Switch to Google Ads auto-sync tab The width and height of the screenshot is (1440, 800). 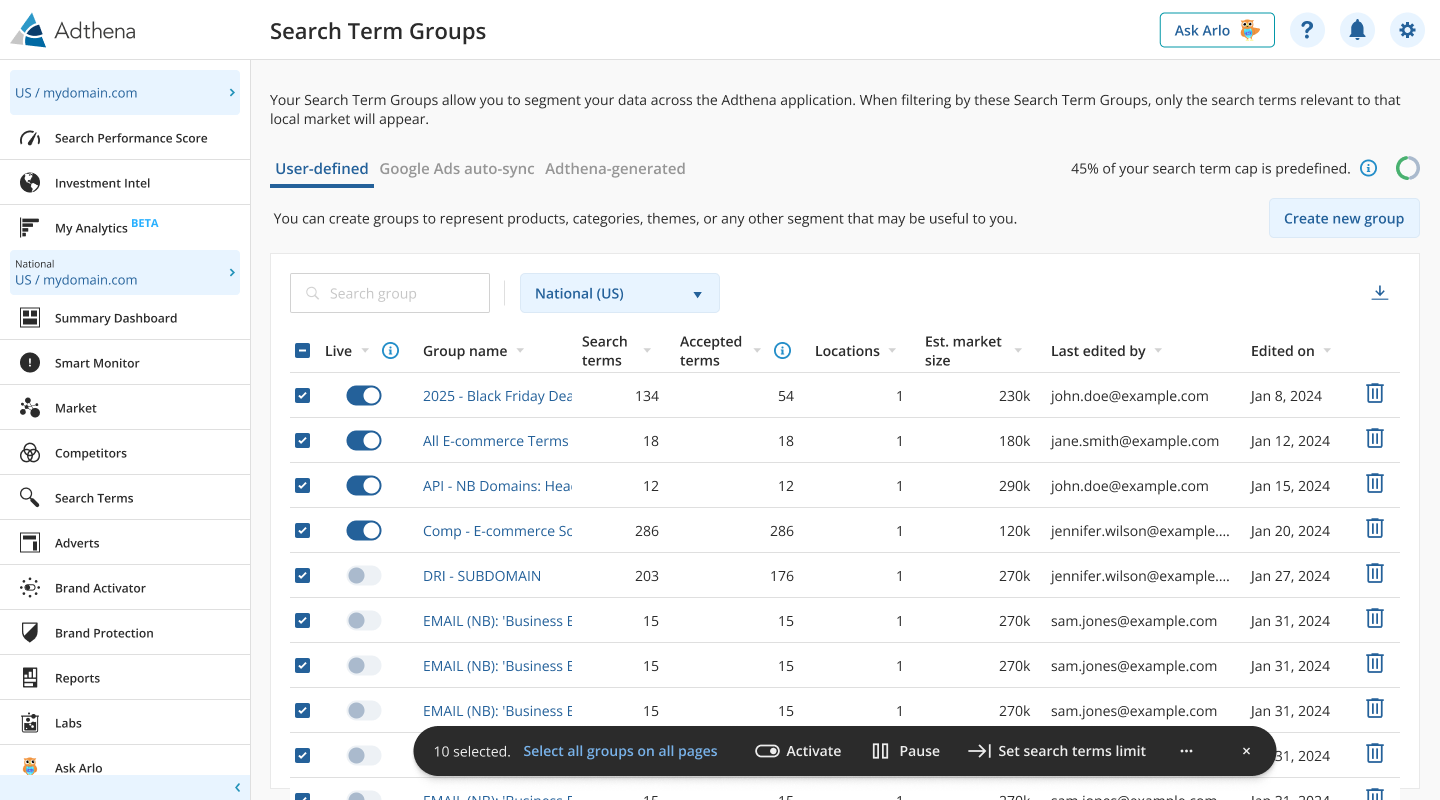click(x=457, y=169)
